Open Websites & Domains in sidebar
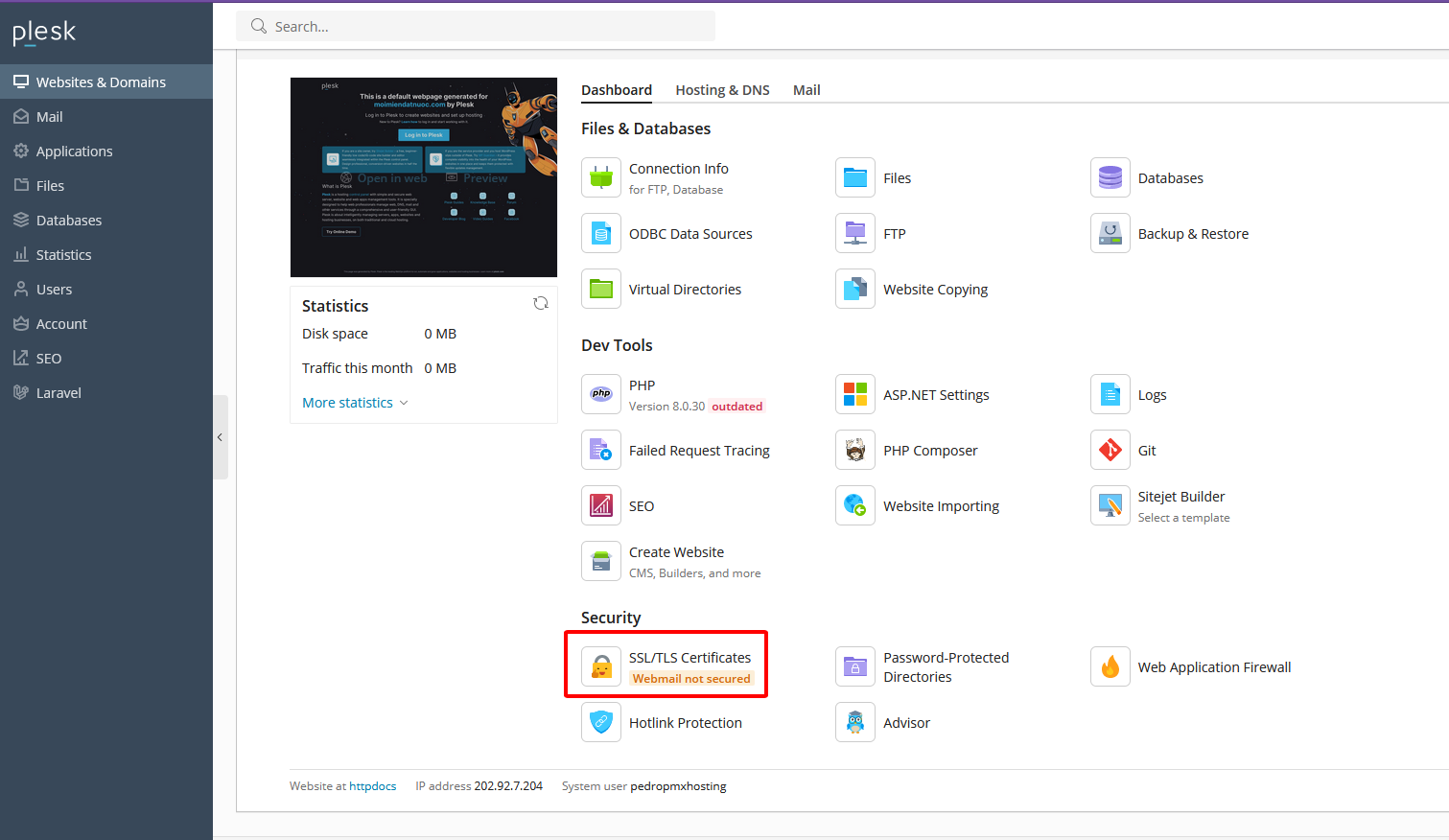The image size is (1449, 840). point(106,82)
